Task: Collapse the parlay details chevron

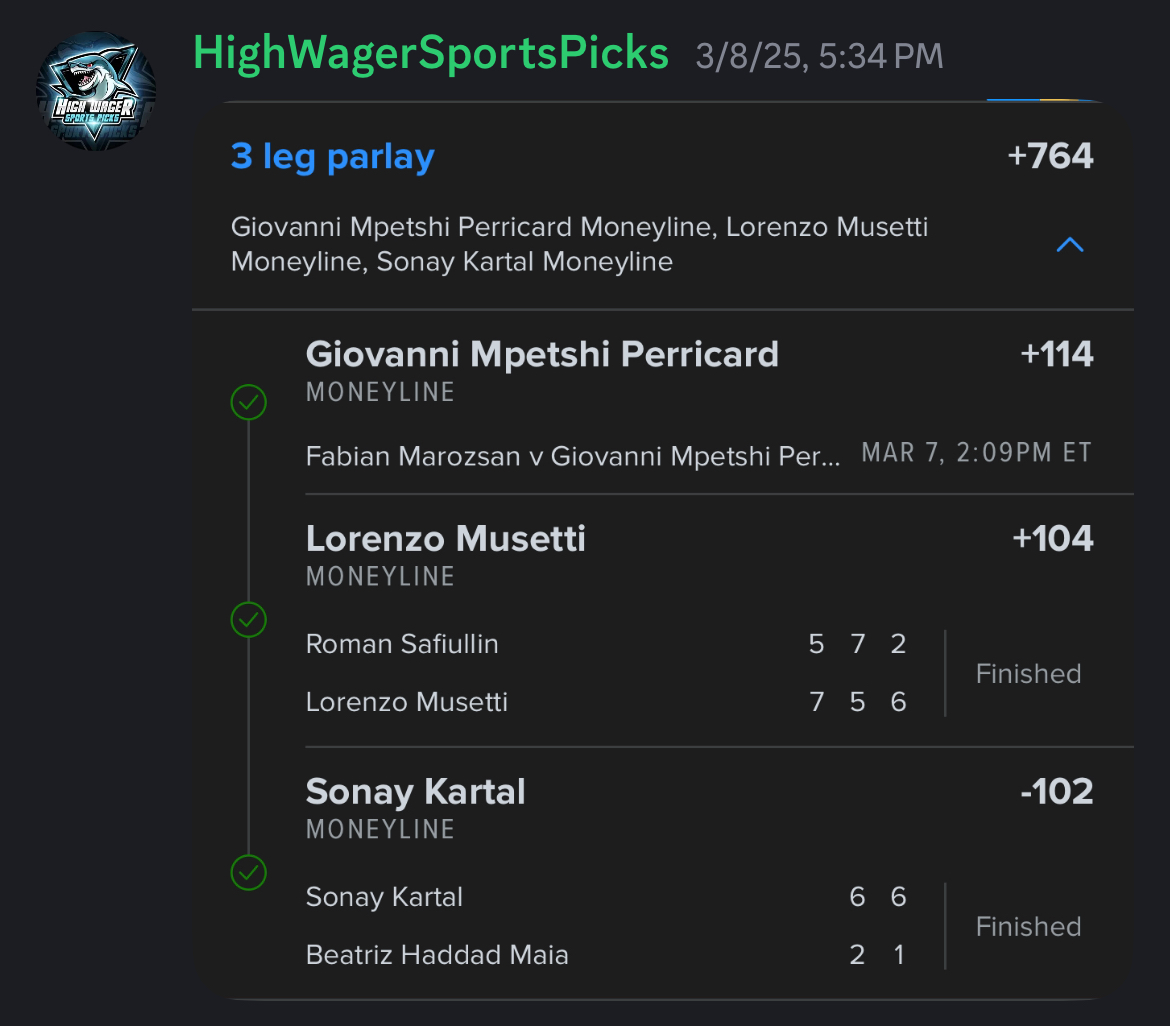Action: pos(1069,245)
